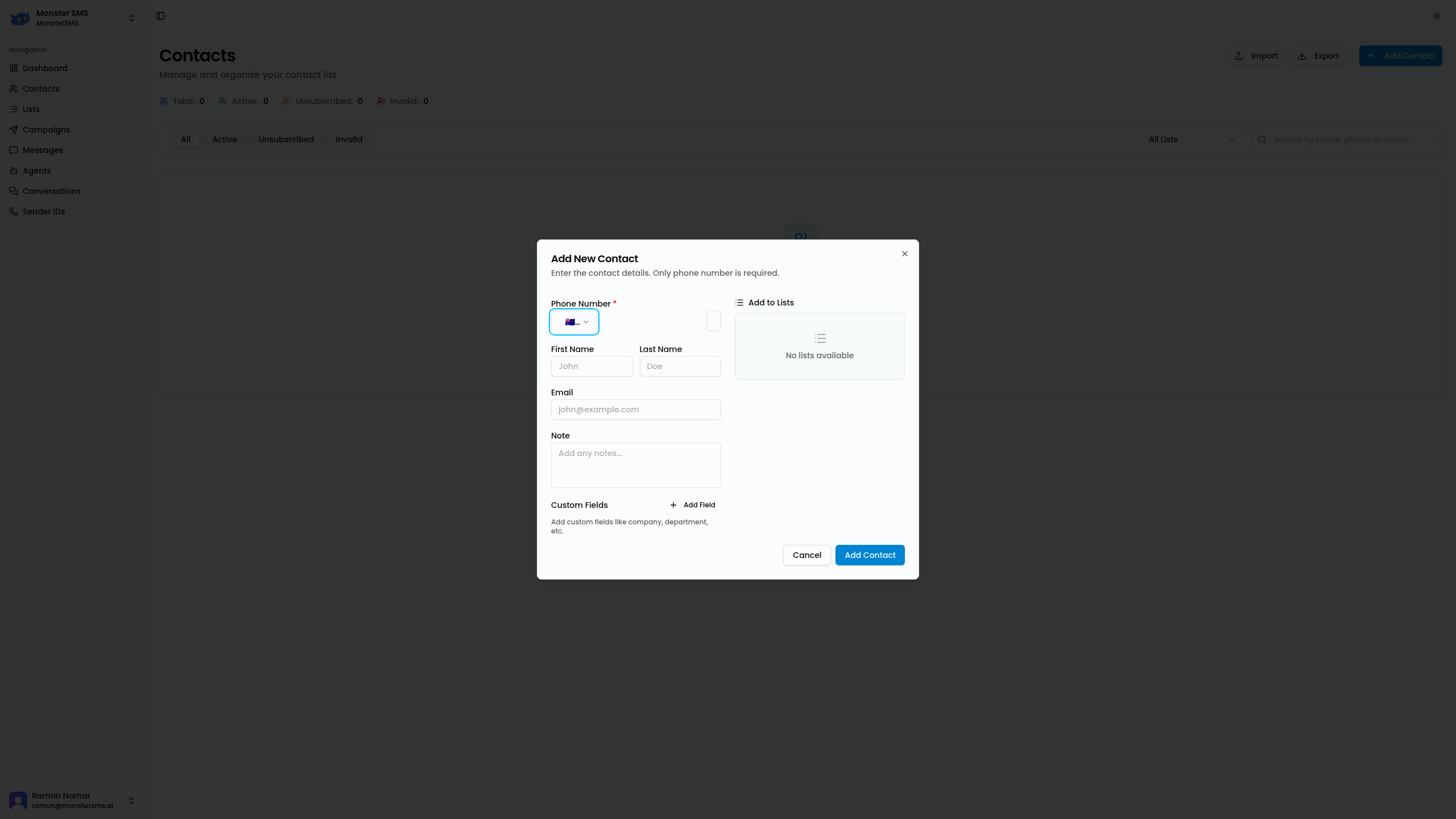Open Sender IDs in the sidebar

coord(72,212)
